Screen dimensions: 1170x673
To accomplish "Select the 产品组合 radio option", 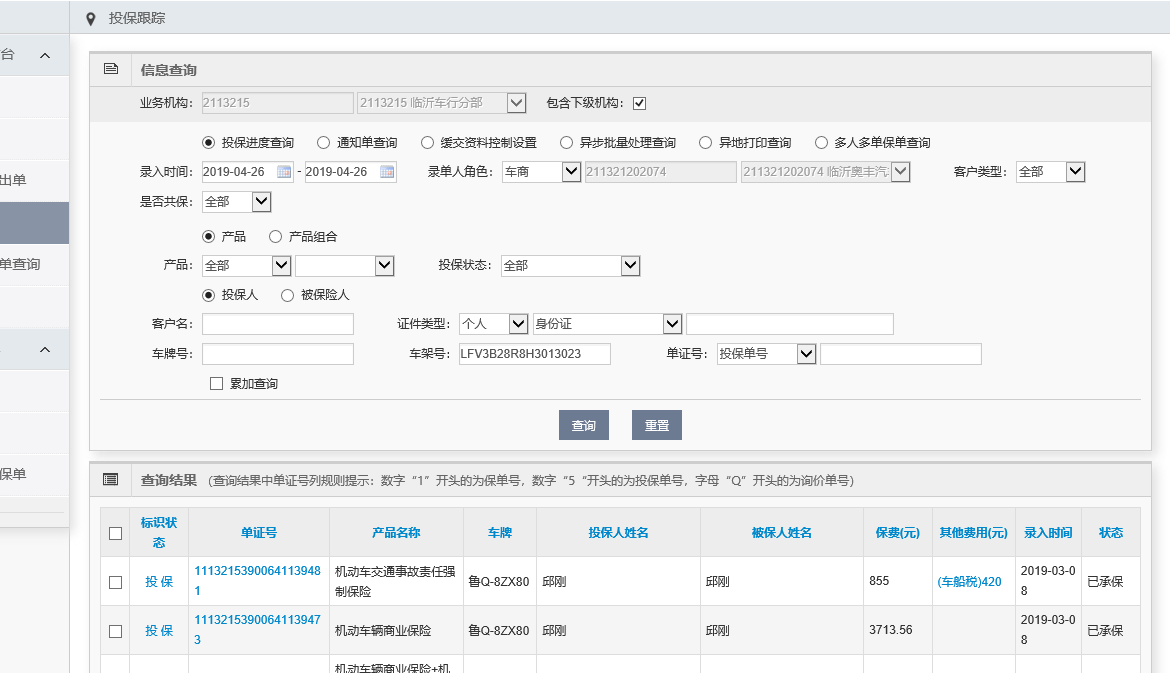I will click(x=276, y=237).
